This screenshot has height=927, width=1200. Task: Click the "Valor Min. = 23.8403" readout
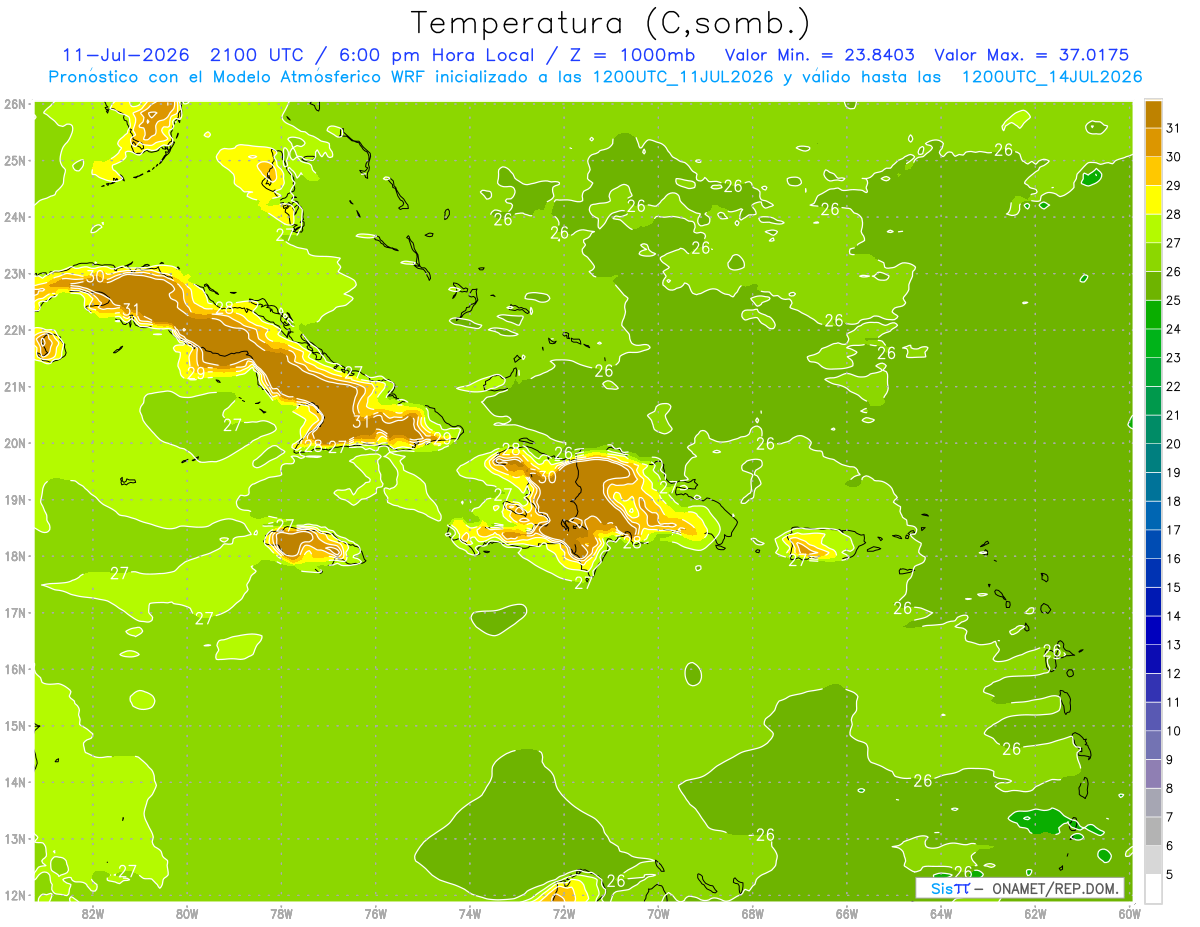coord(821,55)
